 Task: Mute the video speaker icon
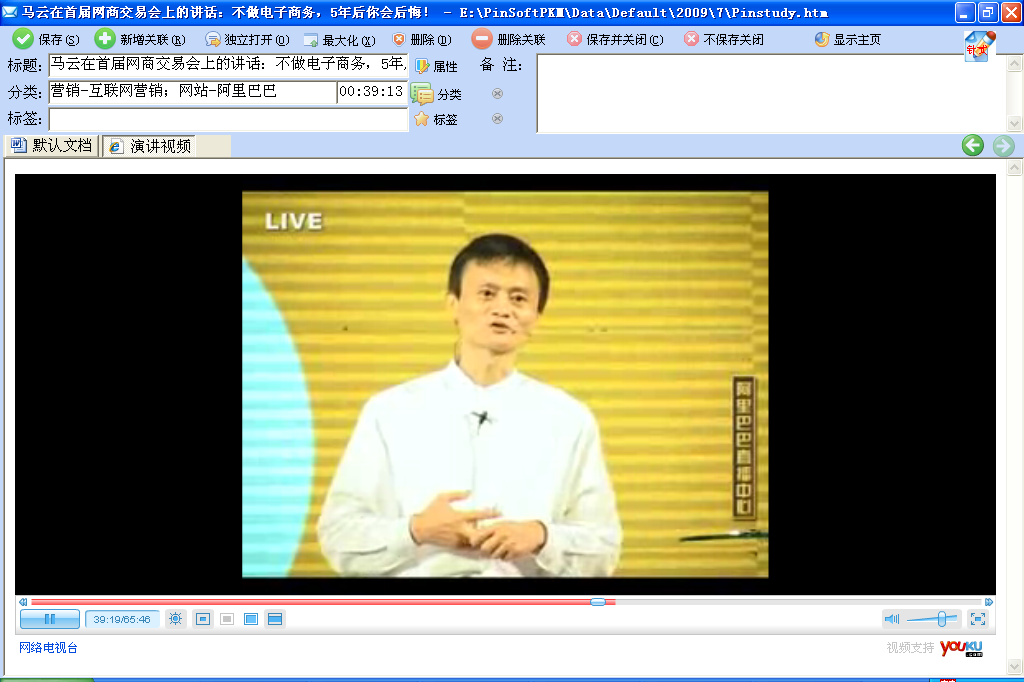(x=892, y=619)
